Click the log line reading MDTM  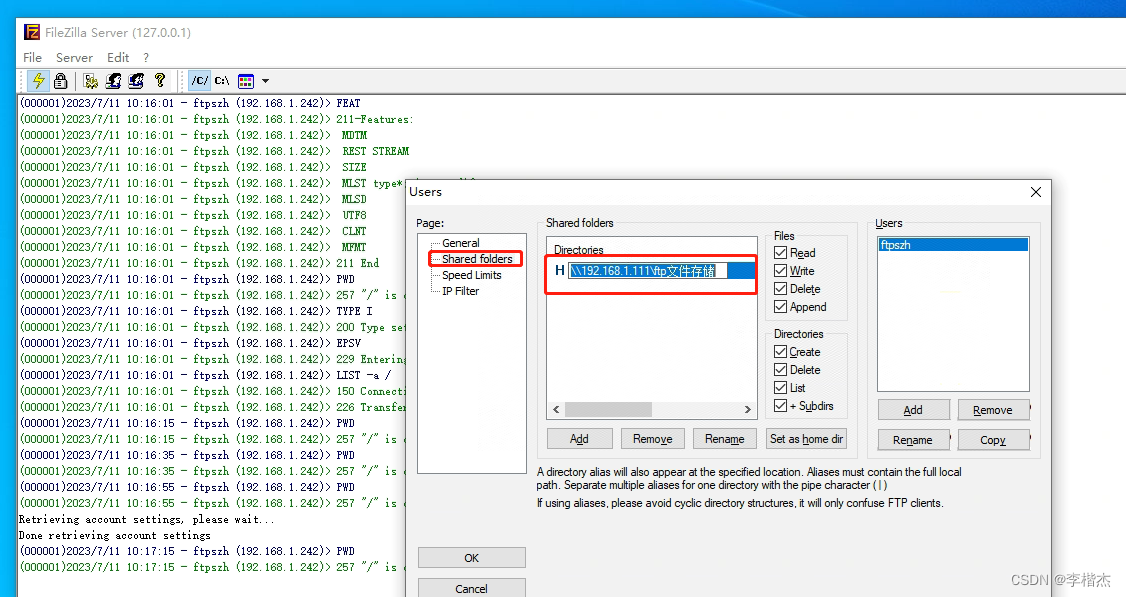193,135
